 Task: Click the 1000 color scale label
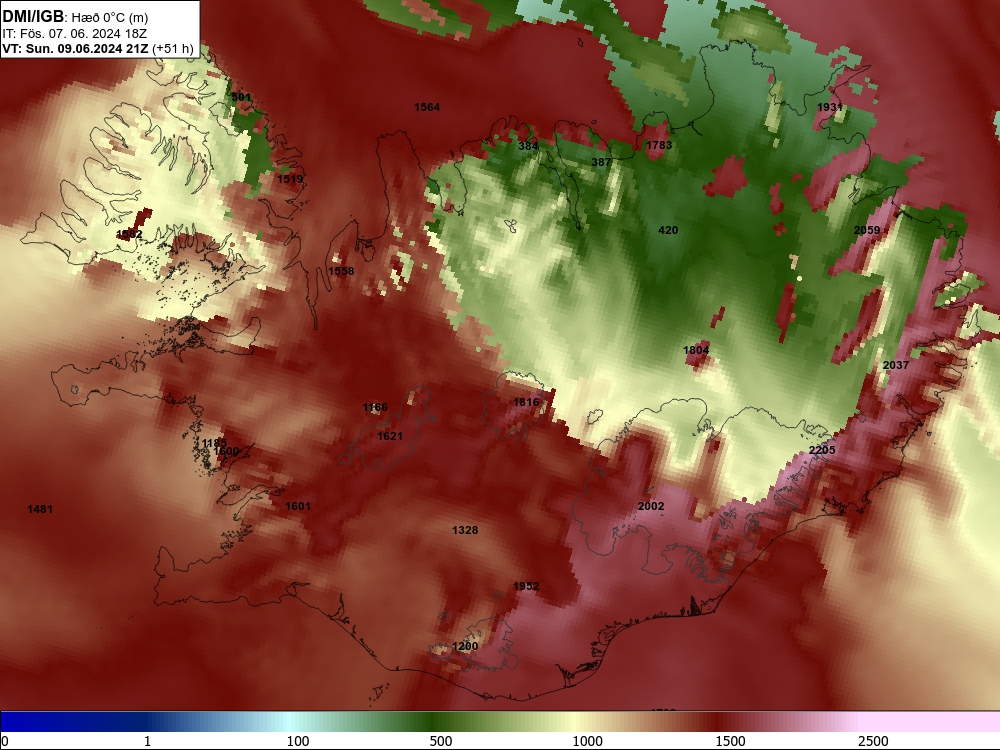[x=587, y=741]
